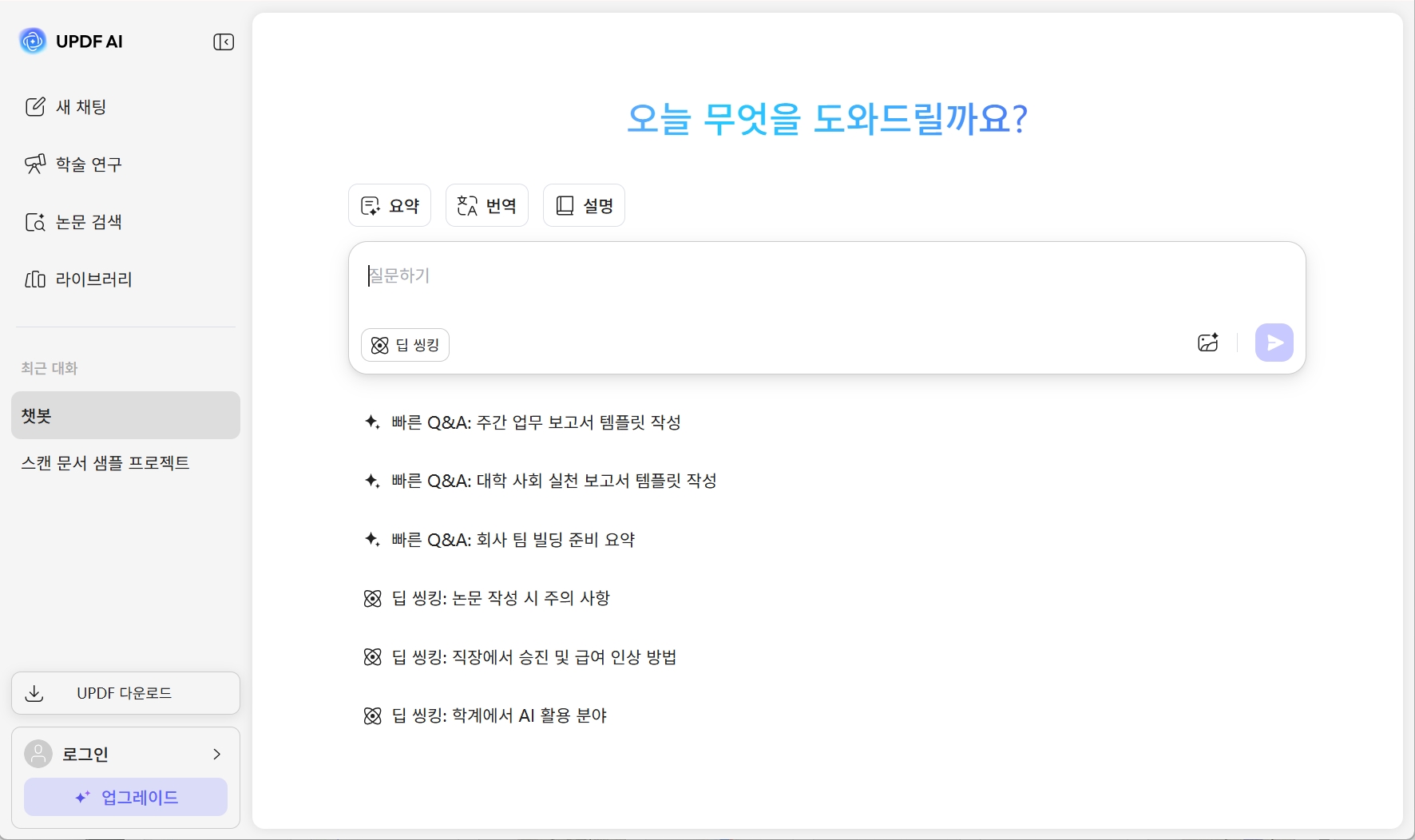Click the download arrow icon
This screenshot has height=840, width=1415.
[x=34, y=693]
